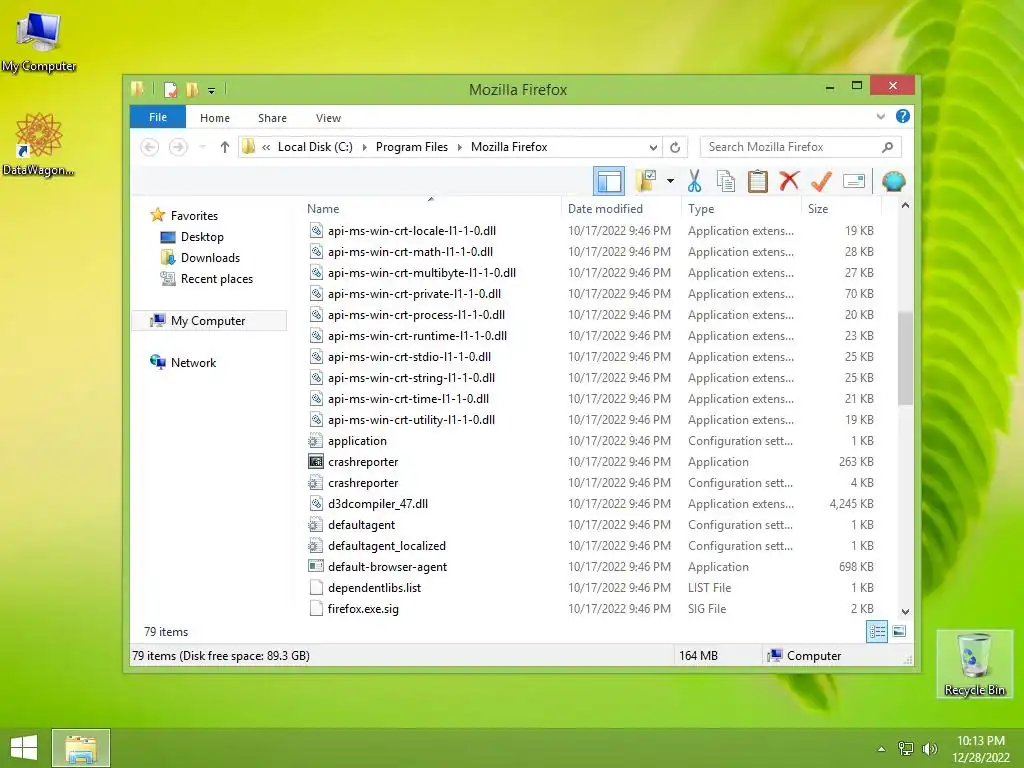Click the search magnifier icon
1024x768 pixels.
point(888,148)
